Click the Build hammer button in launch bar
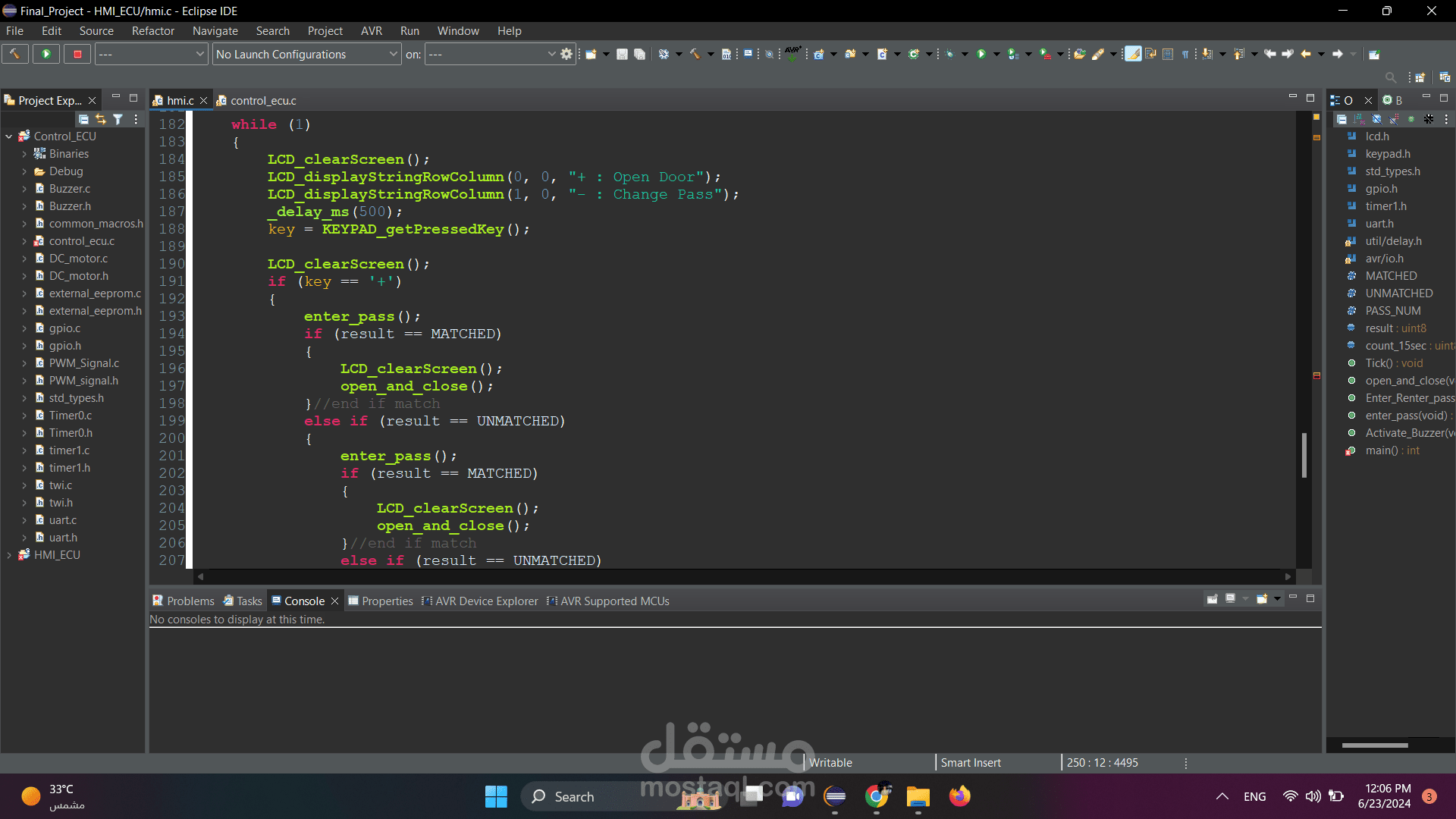Image resolution: width=1456 pixels, height=819 pixels. point(14,54)
